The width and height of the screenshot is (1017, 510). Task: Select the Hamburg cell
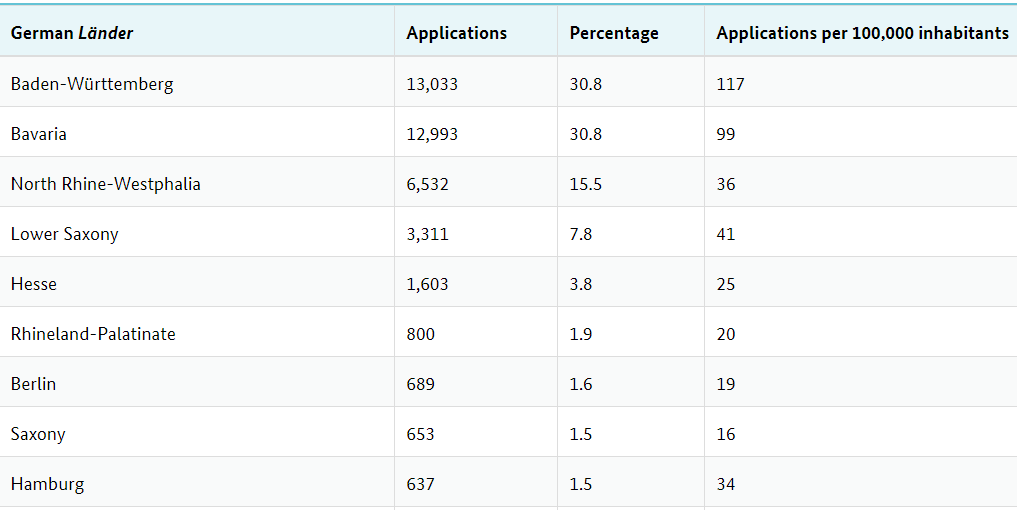pyautogui.click(x=47, y=484)
